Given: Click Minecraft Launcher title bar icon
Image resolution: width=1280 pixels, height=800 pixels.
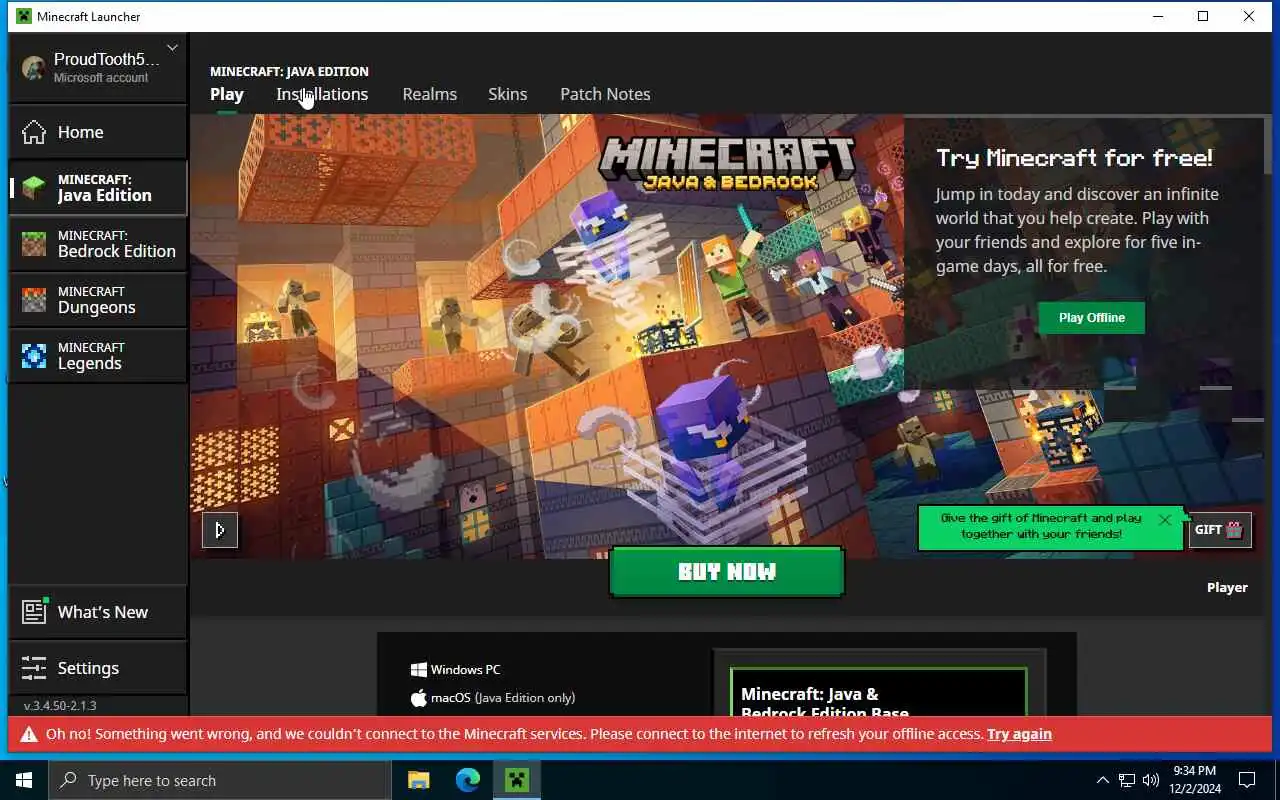Looking at the screenshot, I should click(x=24, y=16).
